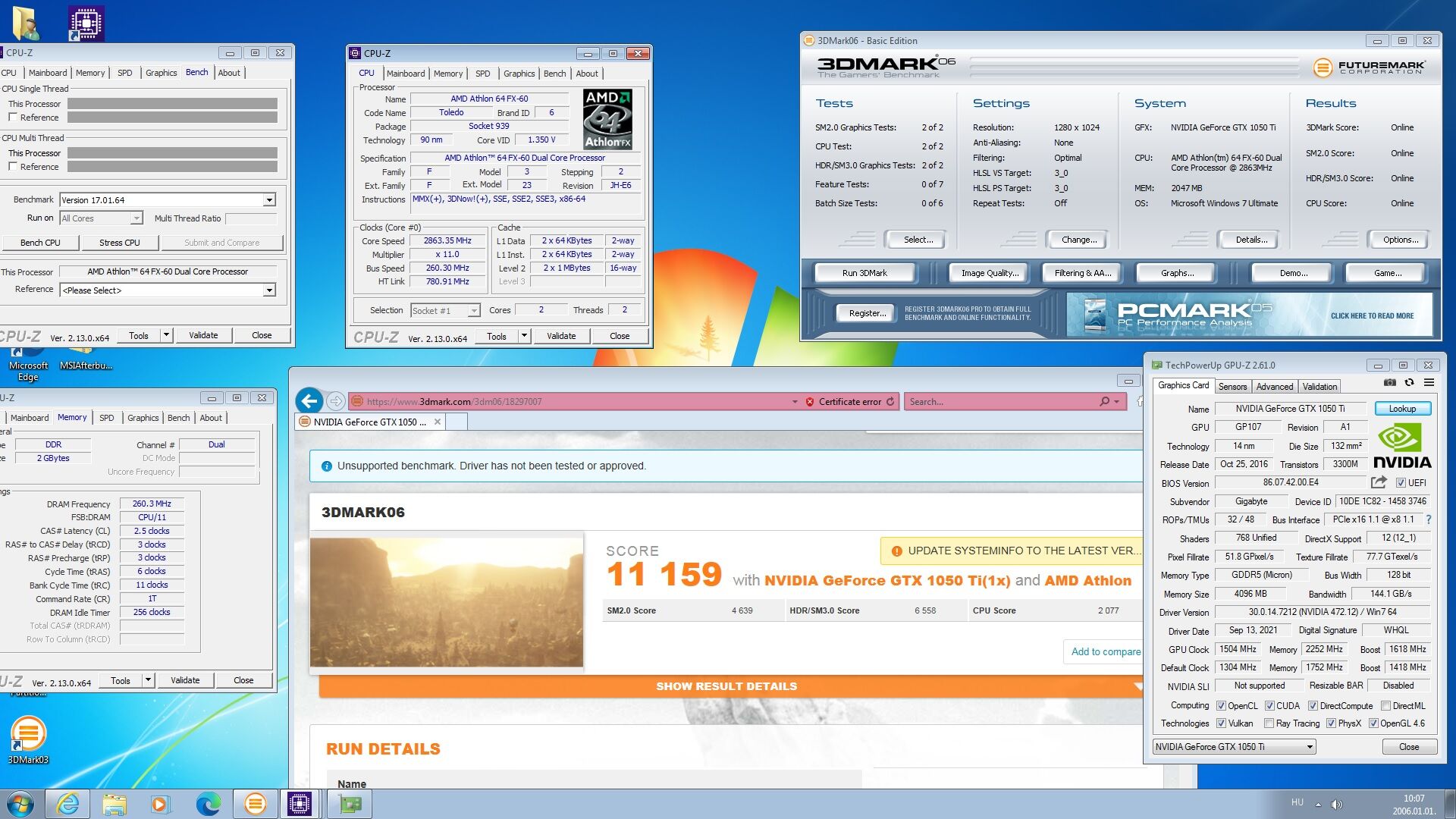Open Windows Media Player from taskbar
The height and width of the screenshot is (819, 1456).
[x=161, y=804]
